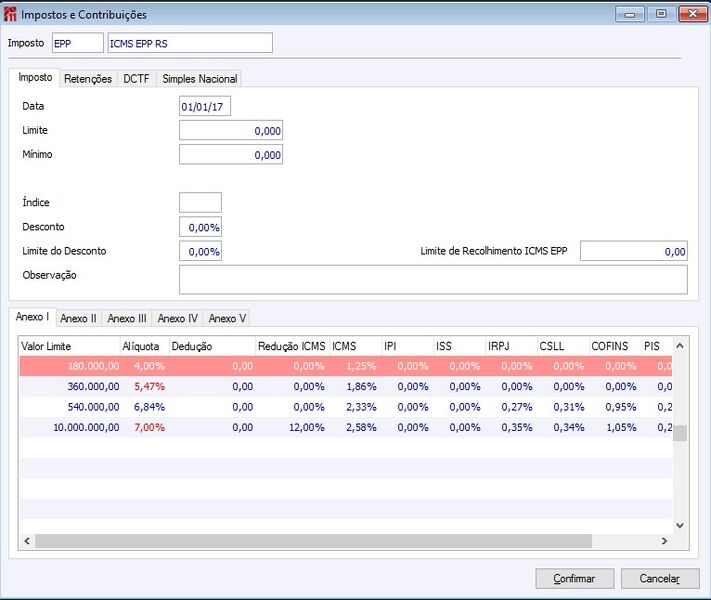Click the IPI column header
This screenshot has width=711, height=600.
point(408,346)
